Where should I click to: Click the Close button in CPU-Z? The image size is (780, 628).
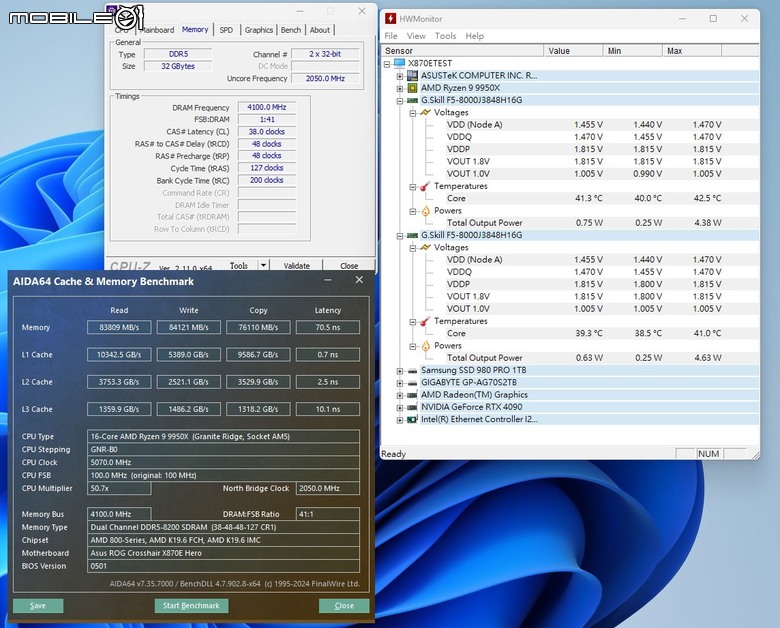pos(349,266)
